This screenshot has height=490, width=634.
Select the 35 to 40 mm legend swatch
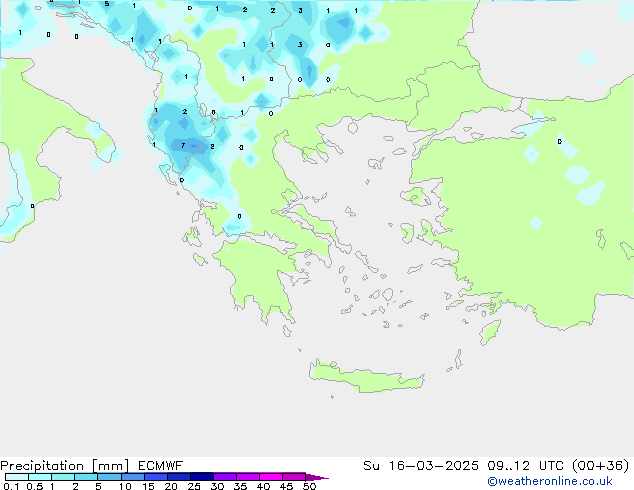[x=247, y=477]
